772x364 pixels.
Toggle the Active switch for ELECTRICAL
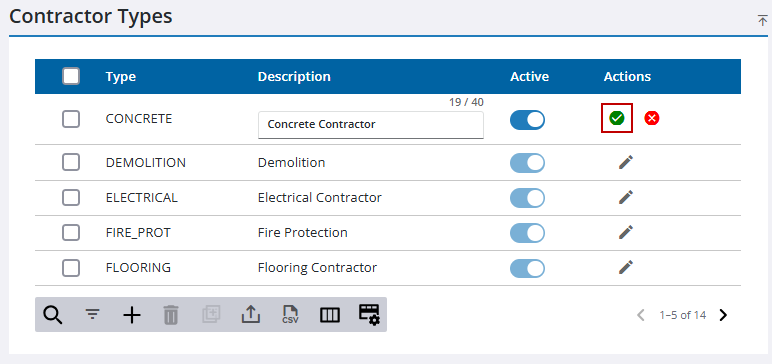click(x=527, y=198)
